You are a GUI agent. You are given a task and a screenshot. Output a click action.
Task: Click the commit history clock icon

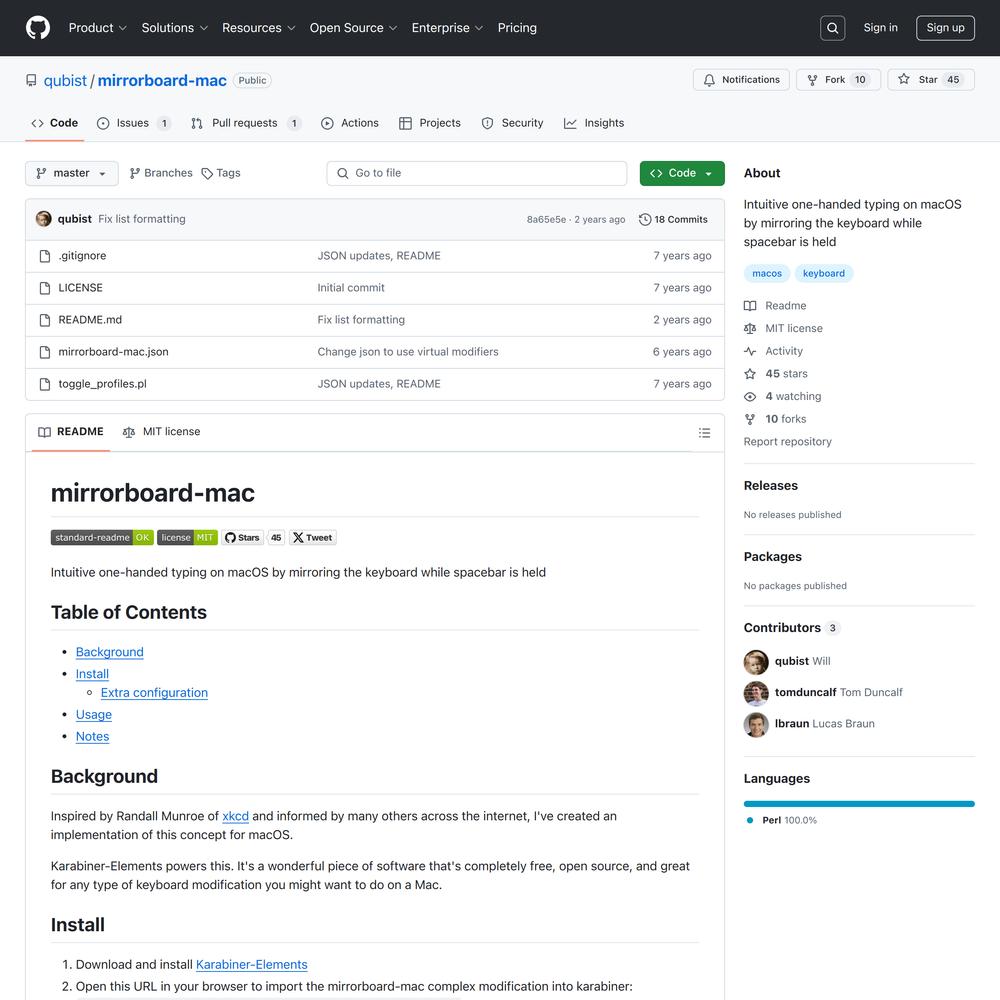[645, 219]
